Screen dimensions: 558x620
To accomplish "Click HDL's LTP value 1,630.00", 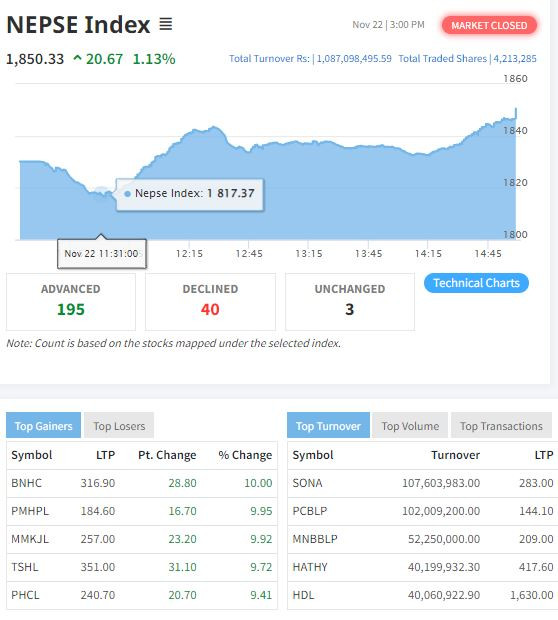I will (x=532, y=595).
